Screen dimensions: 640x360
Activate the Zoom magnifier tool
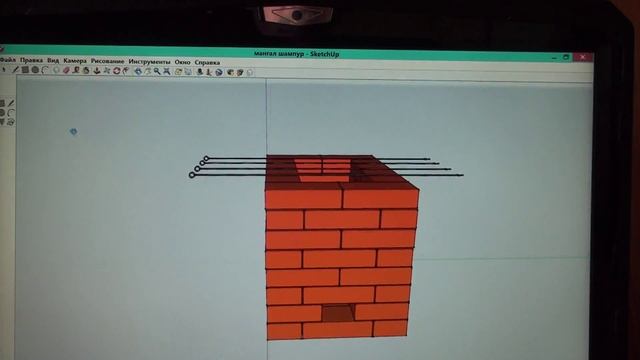(x=157, y=71)
